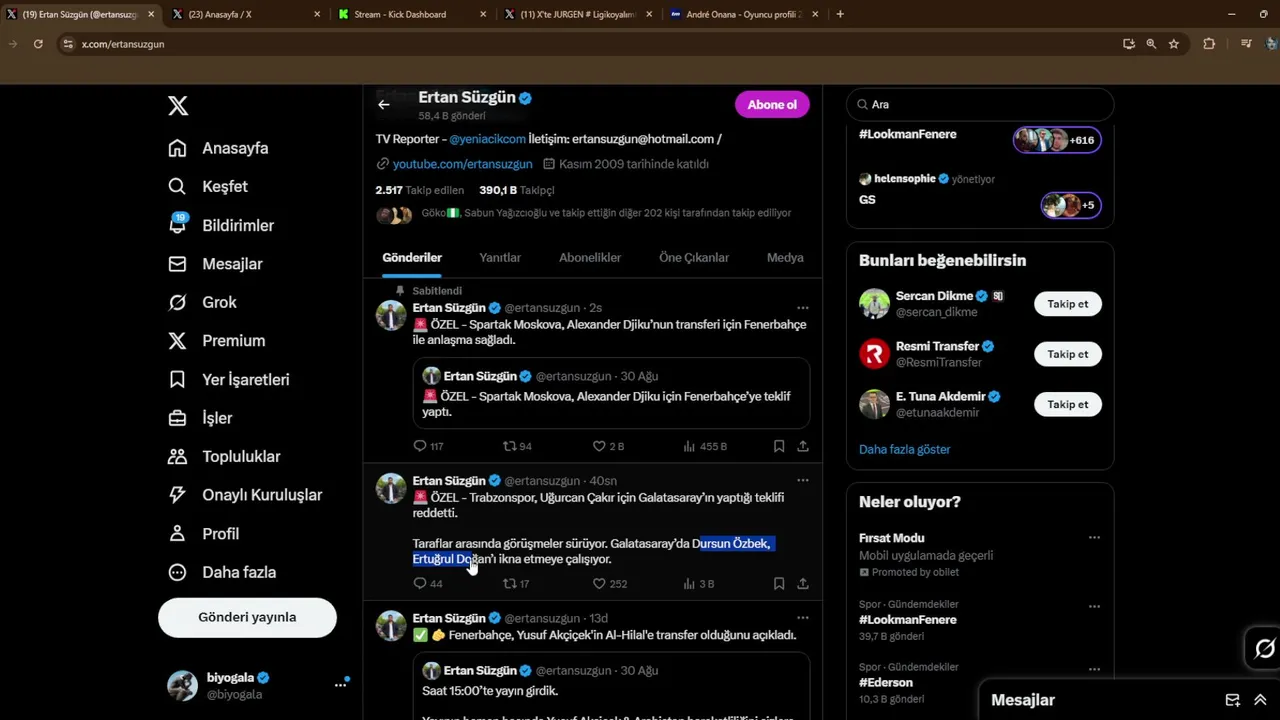Viewport: 1280px width, 720px height.
Task: Open new browser tab
Action: click(840, 14)
